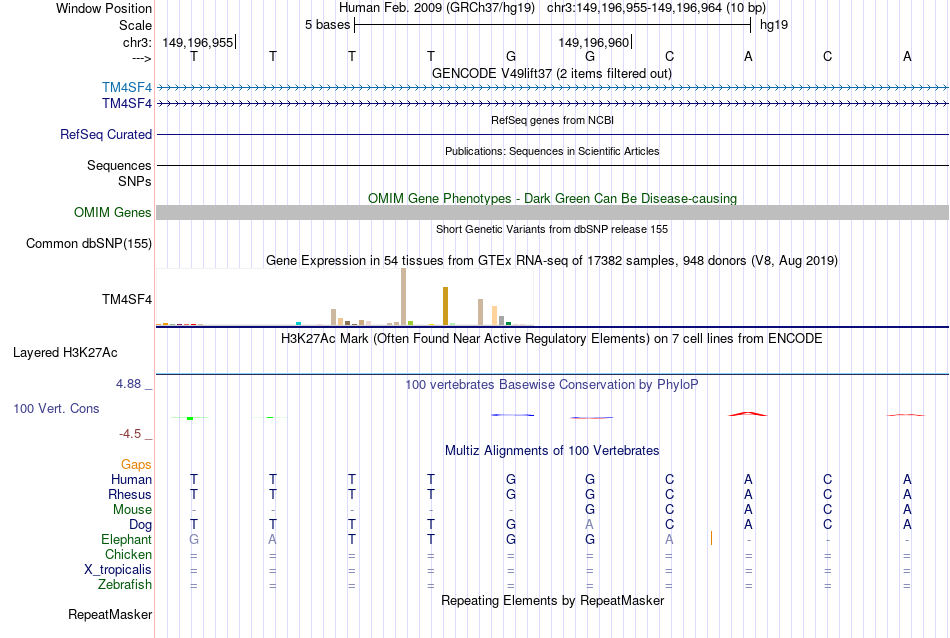Click the 149,196,960 ruler position
Viewport: 950px width, 638px height.
594,42
